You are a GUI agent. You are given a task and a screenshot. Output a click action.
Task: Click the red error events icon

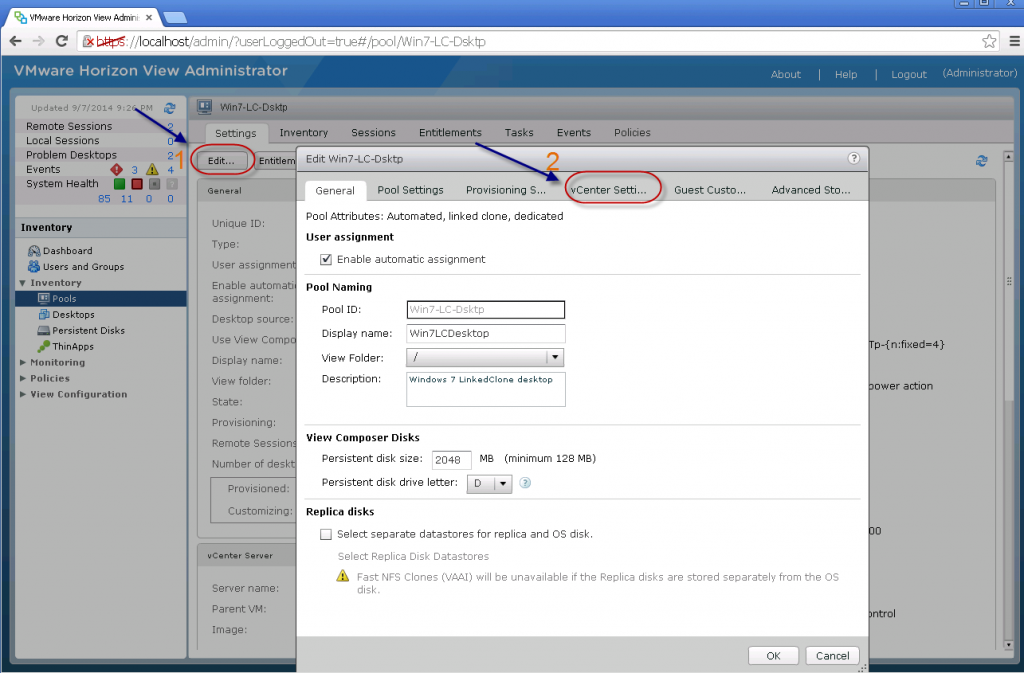(x=117, y=170)
